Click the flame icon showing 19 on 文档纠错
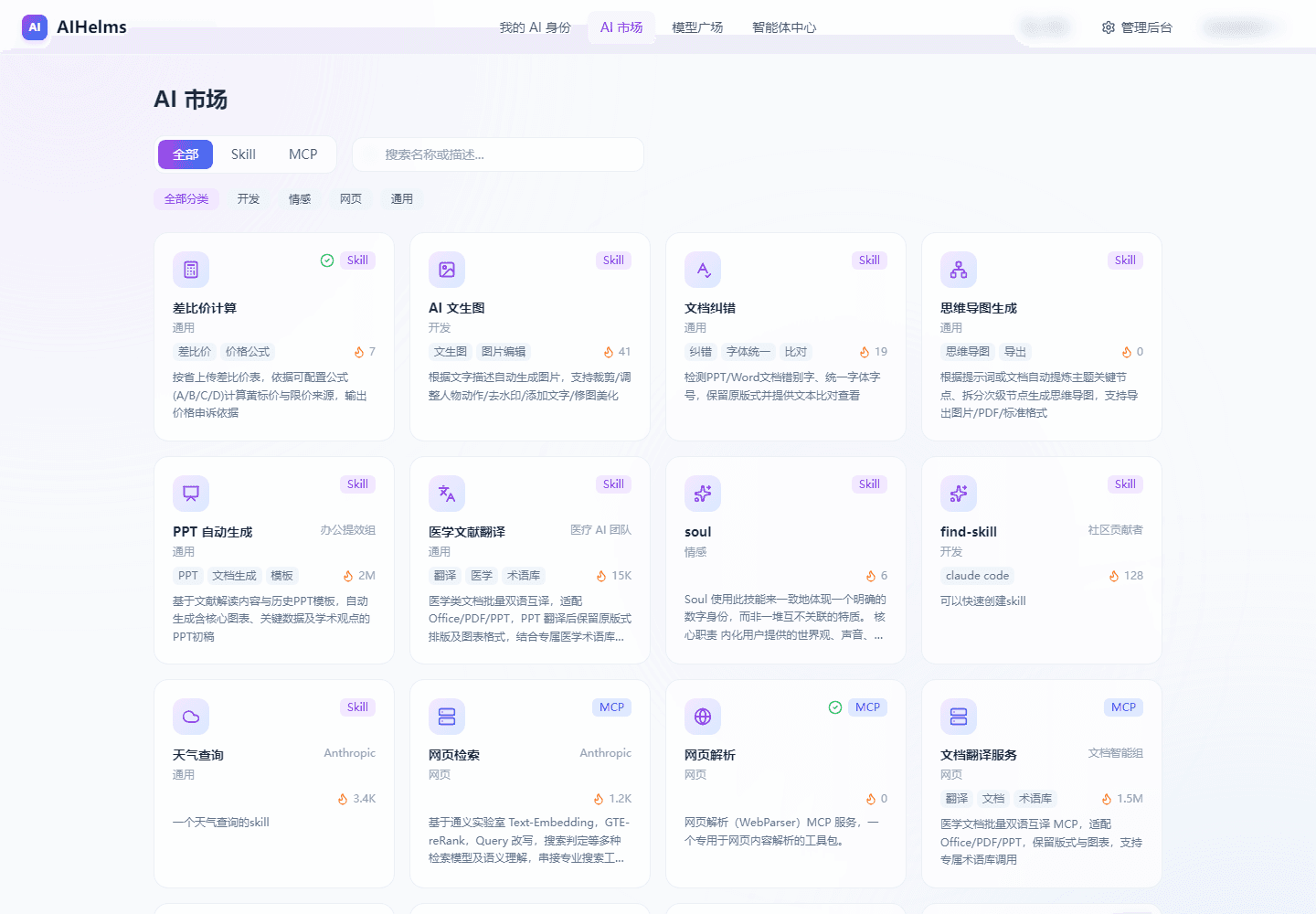Screen dimensions: 1316x914 [865, 352]
